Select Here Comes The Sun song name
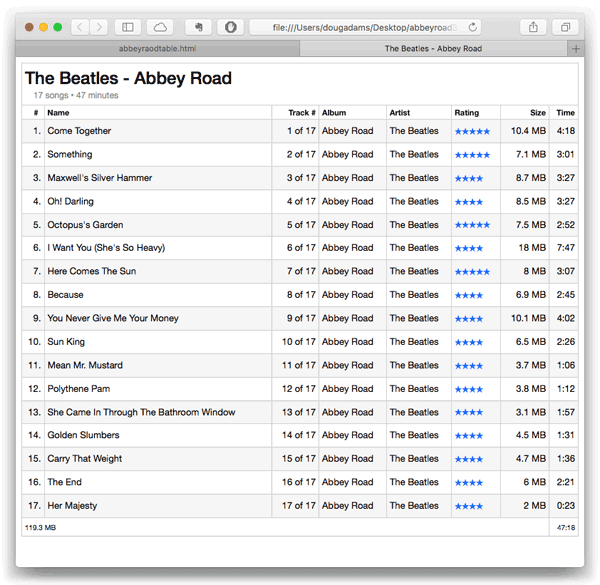The image size is (600, 585). pos(91,271)
